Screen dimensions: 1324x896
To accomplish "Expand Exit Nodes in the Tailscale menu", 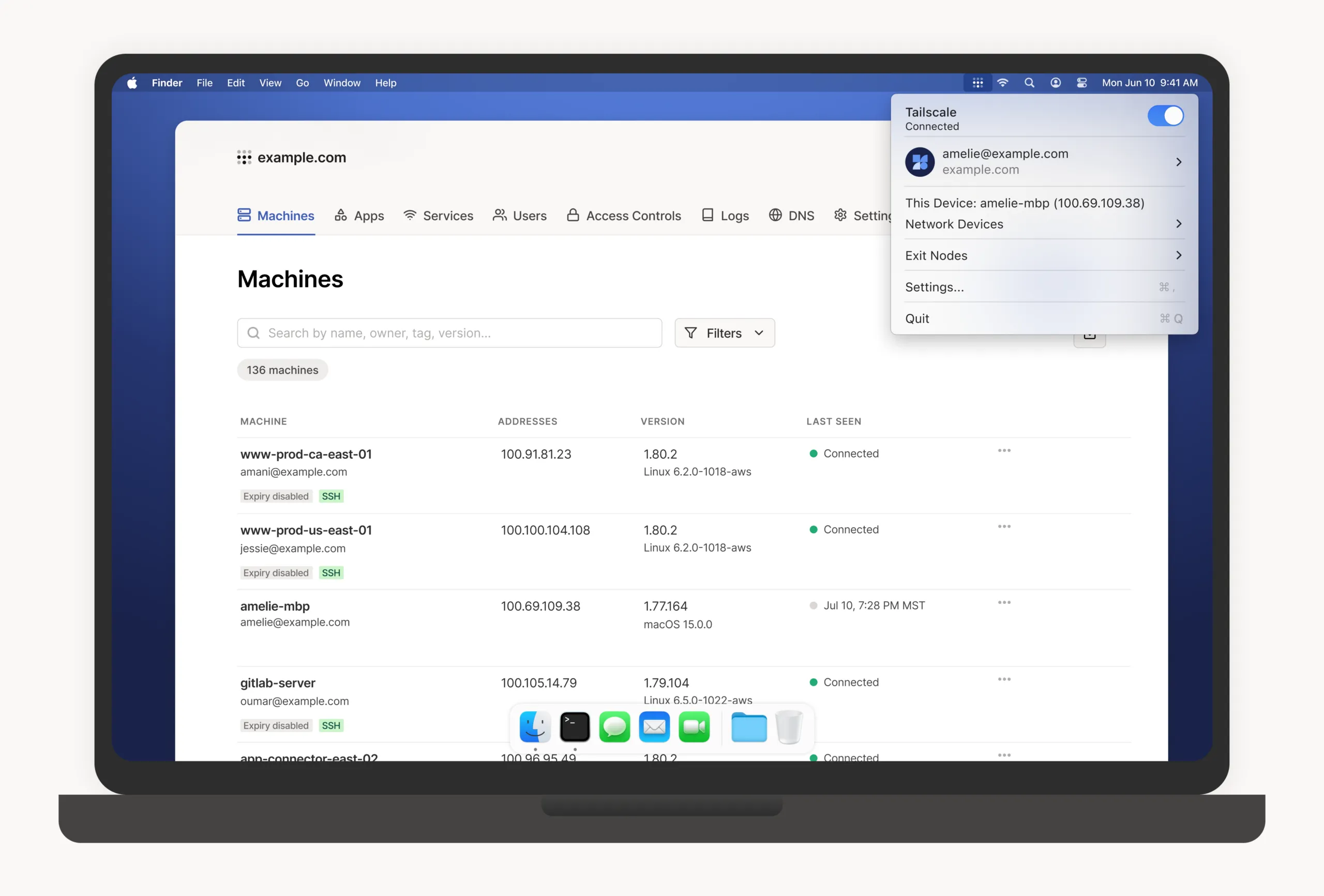I will tap(1044, 255).
